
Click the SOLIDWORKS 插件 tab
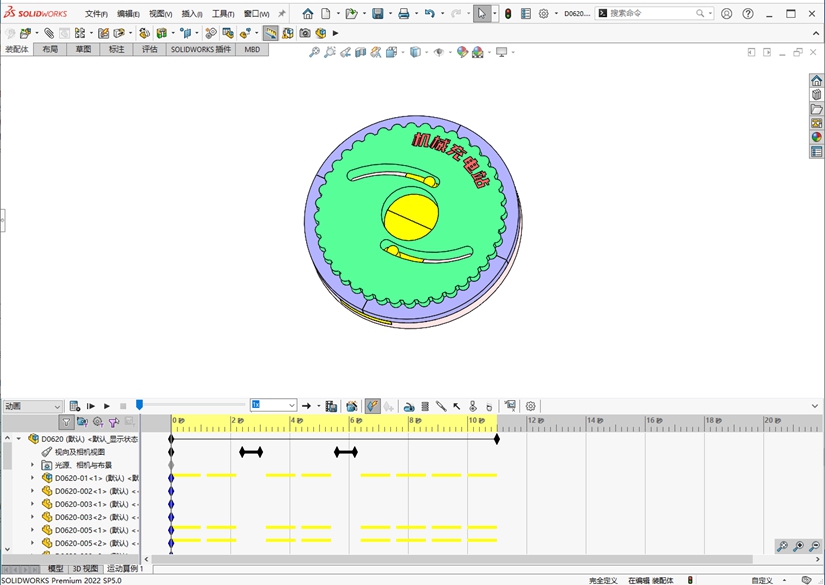point(200,49)
